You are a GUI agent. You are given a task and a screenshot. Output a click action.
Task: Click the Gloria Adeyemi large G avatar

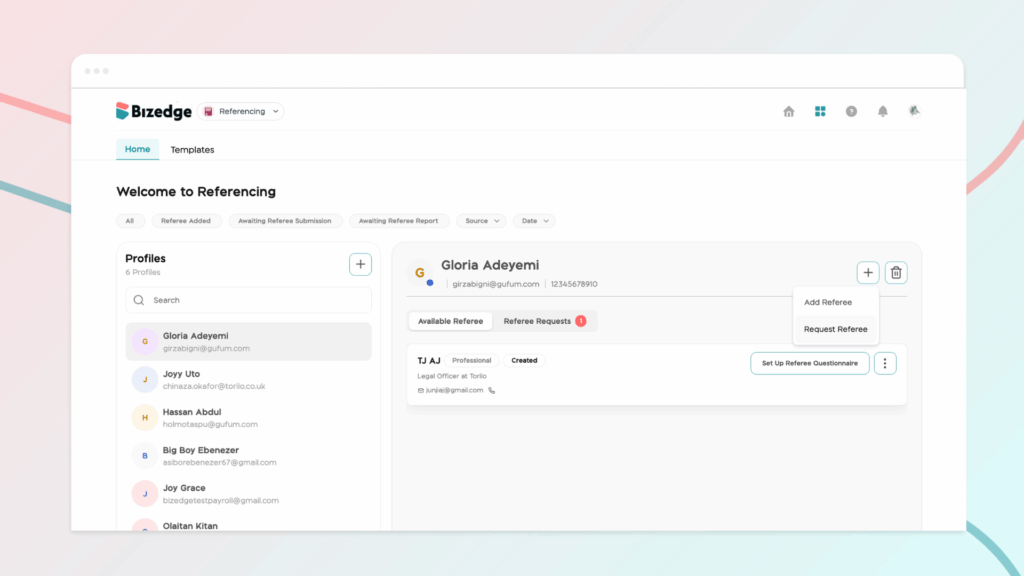click(x=420, y=273)
